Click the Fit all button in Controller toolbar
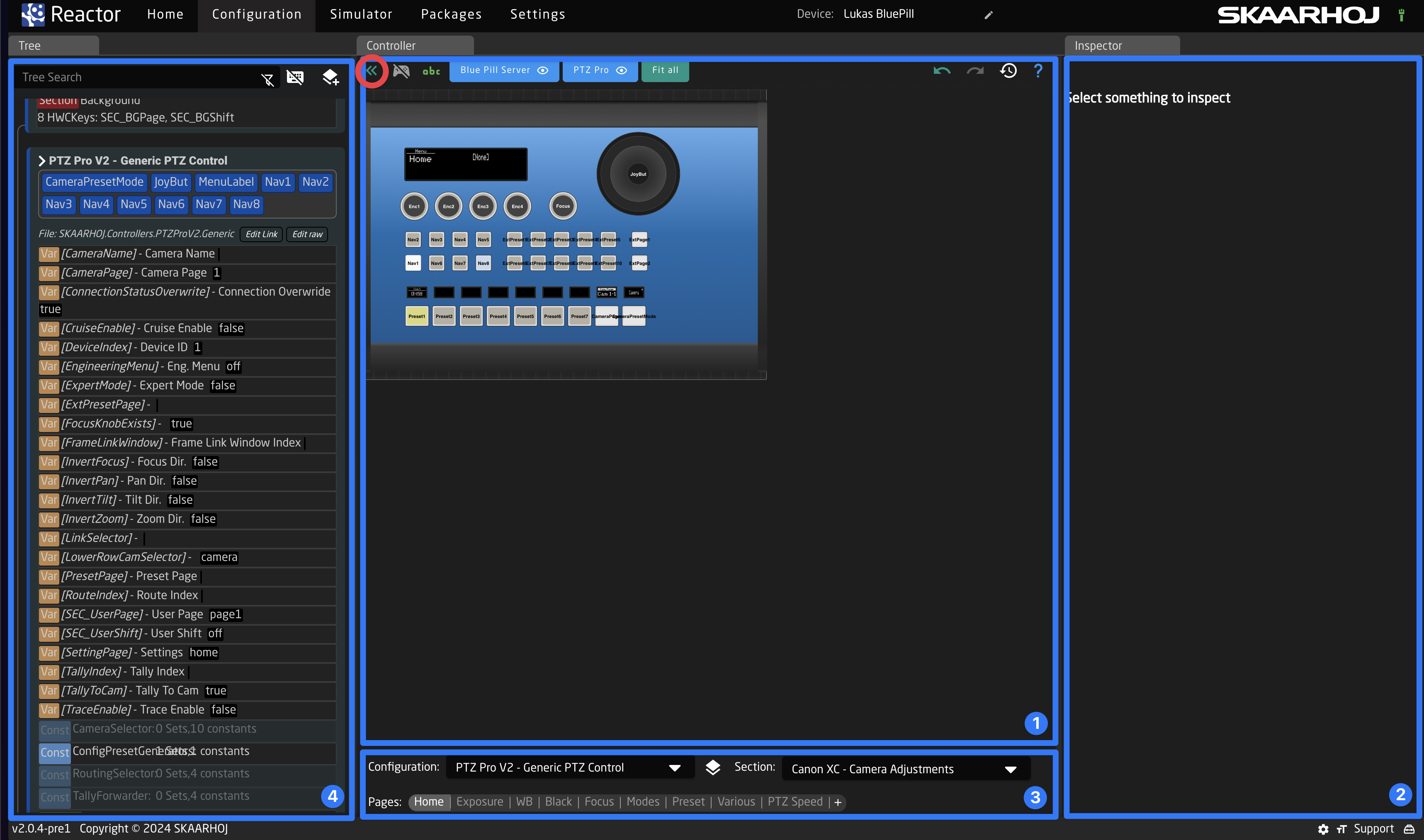This screenshot has height=840, width=1424. click(664, 70)
